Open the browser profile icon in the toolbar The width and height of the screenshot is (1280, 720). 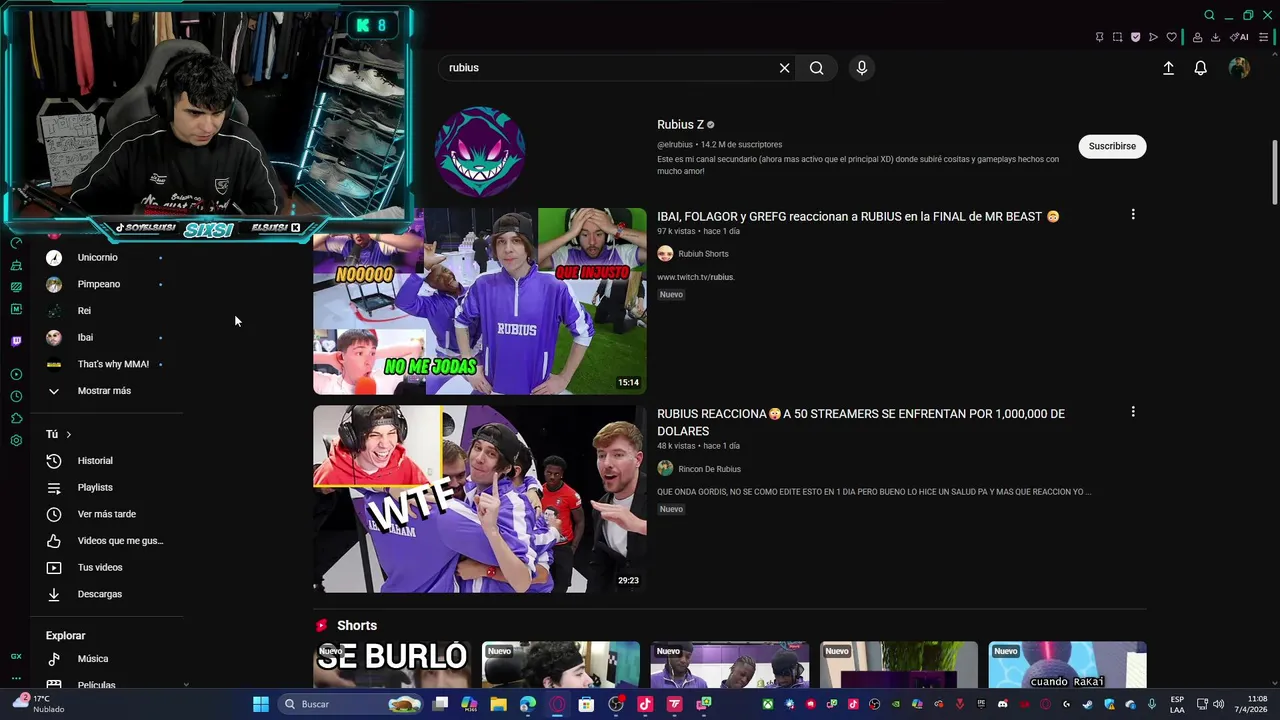point(1197,37)
